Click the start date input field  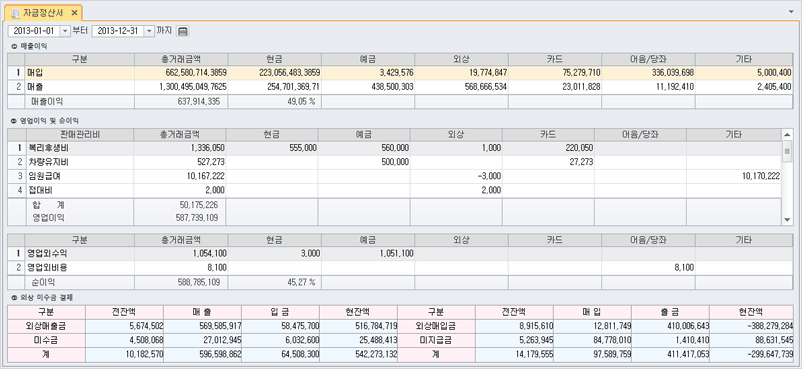[x=35, y=31]
